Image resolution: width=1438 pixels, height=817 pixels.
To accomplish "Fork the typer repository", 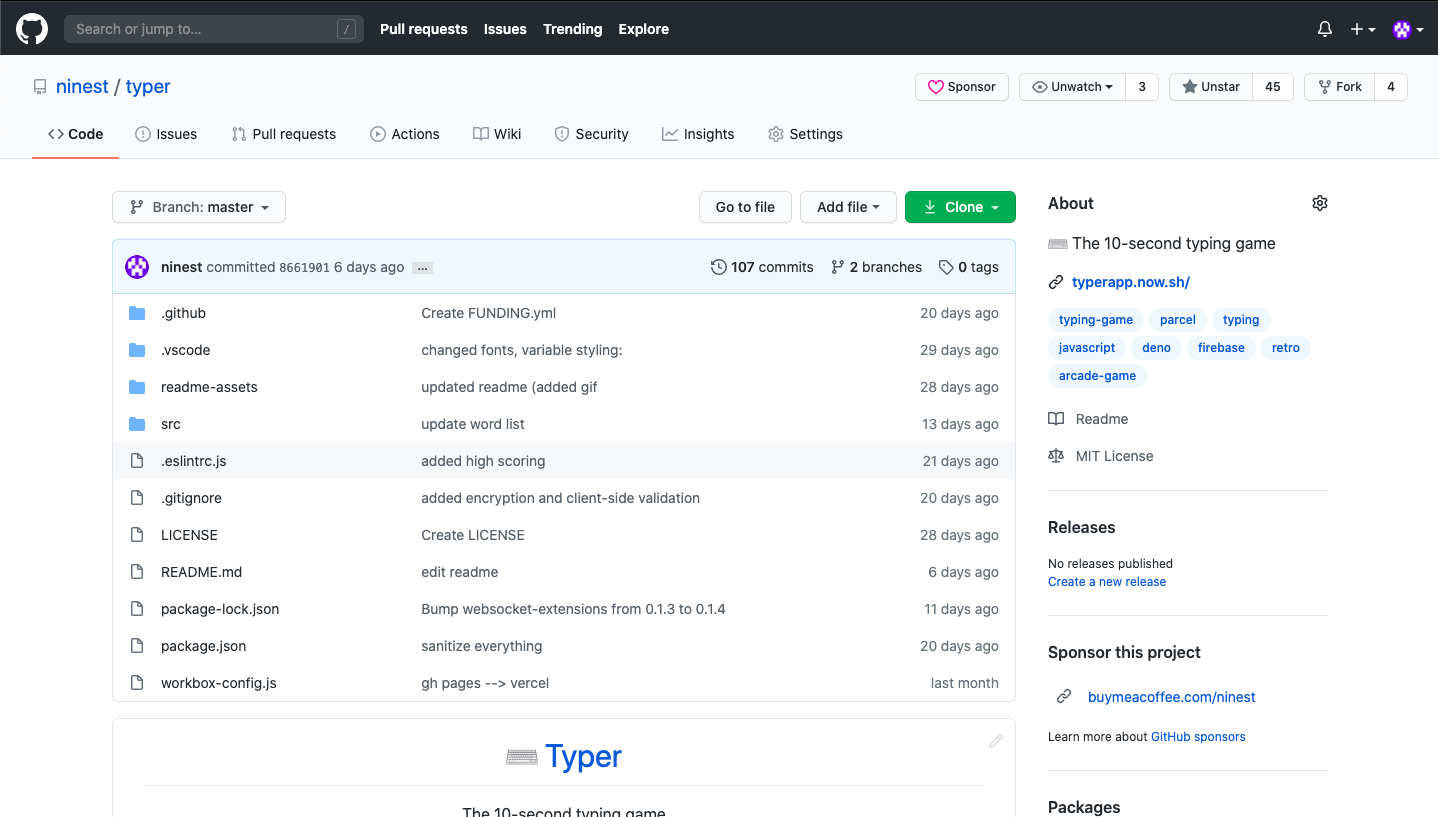I will pos(1340,87).
